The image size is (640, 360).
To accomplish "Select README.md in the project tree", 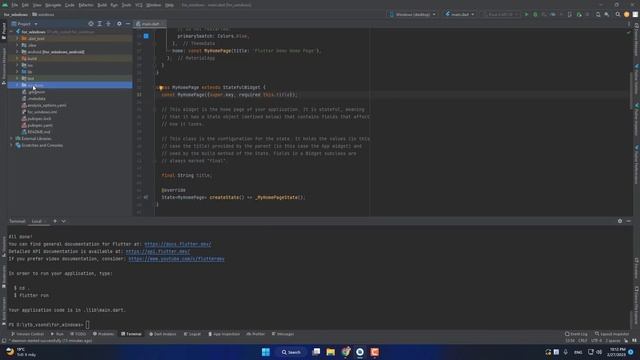I will 38,132.
